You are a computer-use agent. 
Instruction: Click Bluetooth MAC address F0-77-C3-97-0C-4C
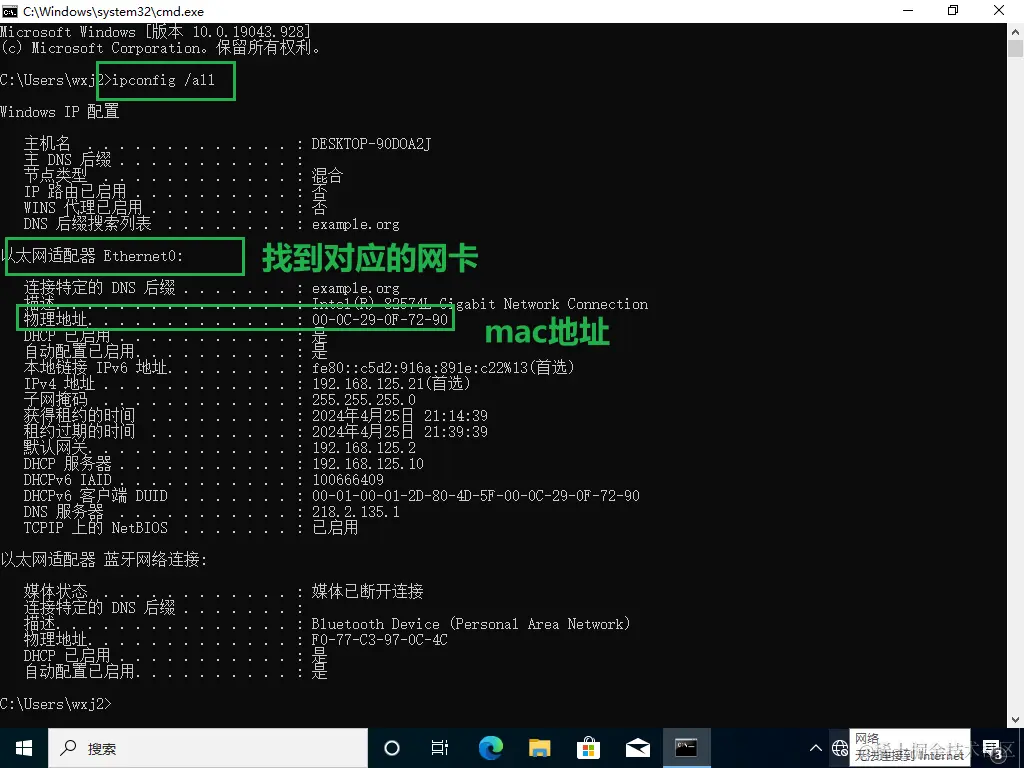coord(379,640)
